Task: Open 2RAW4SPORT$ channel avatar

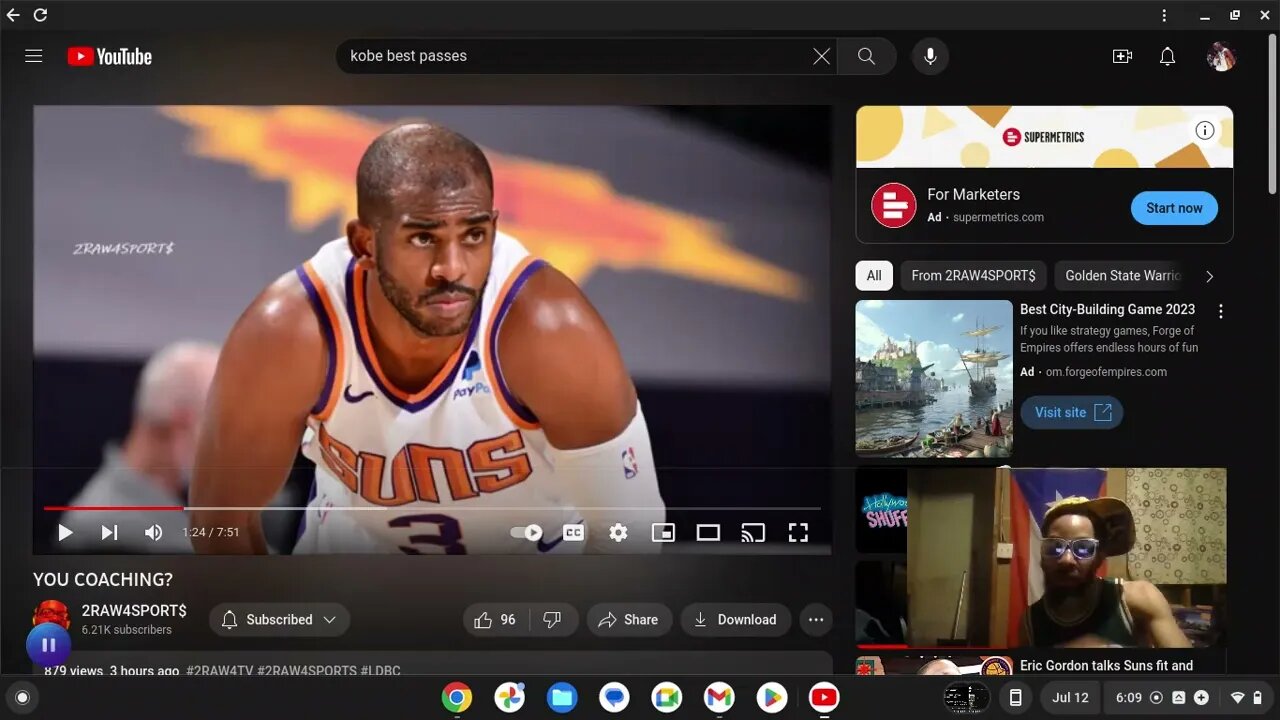Action: coord(51,616)
